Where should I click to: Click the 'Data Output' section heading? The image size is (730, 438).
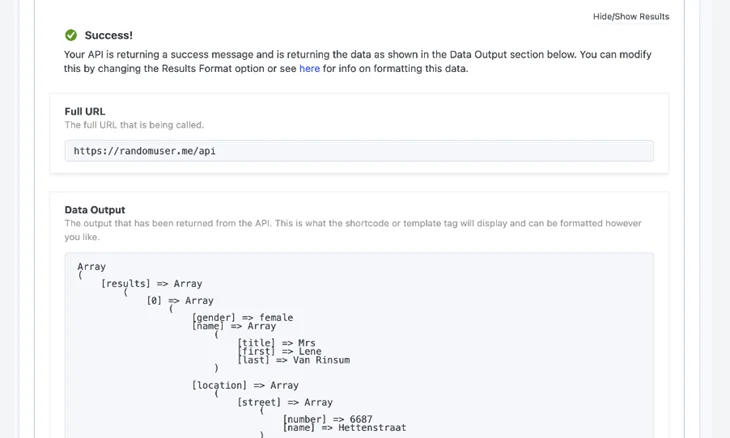point(95,210)
